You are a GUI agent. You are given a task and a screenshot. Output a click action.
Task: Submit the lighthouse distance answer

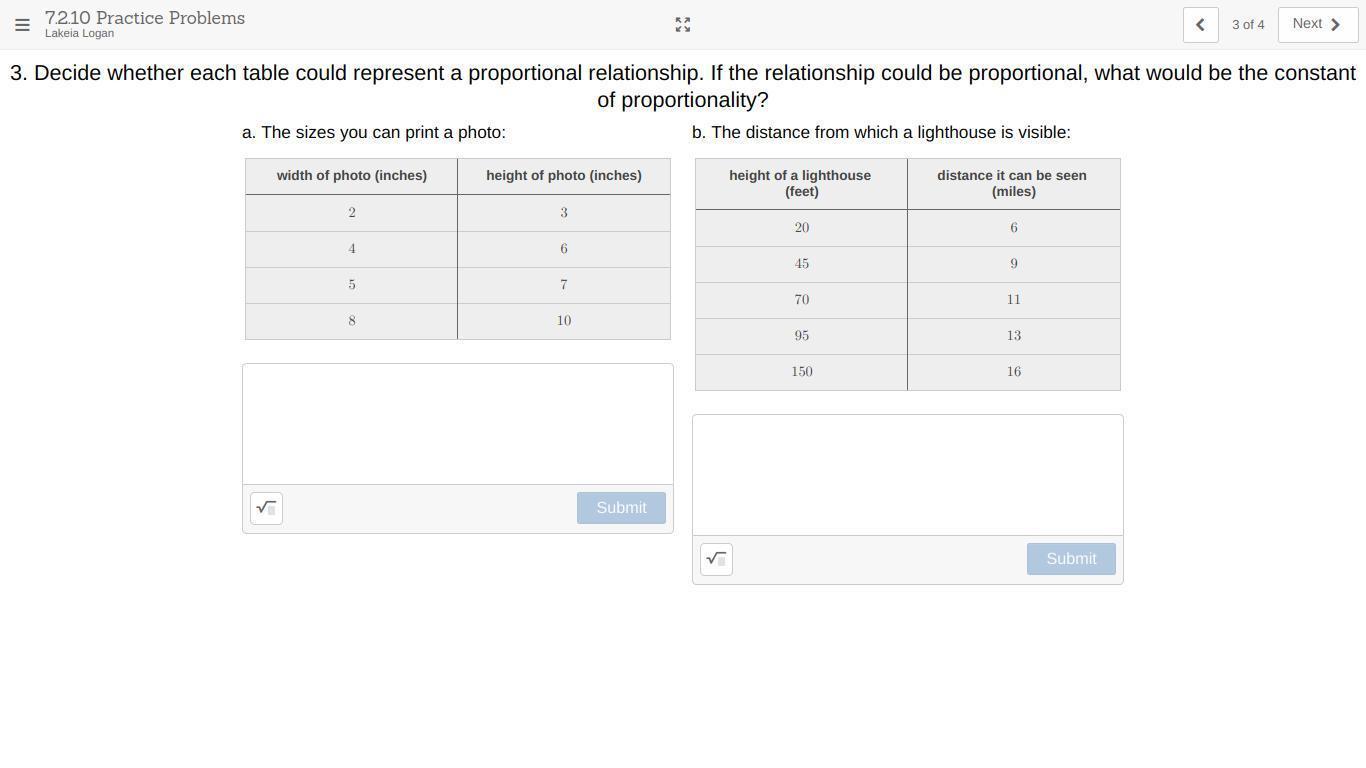[1071, 559]
